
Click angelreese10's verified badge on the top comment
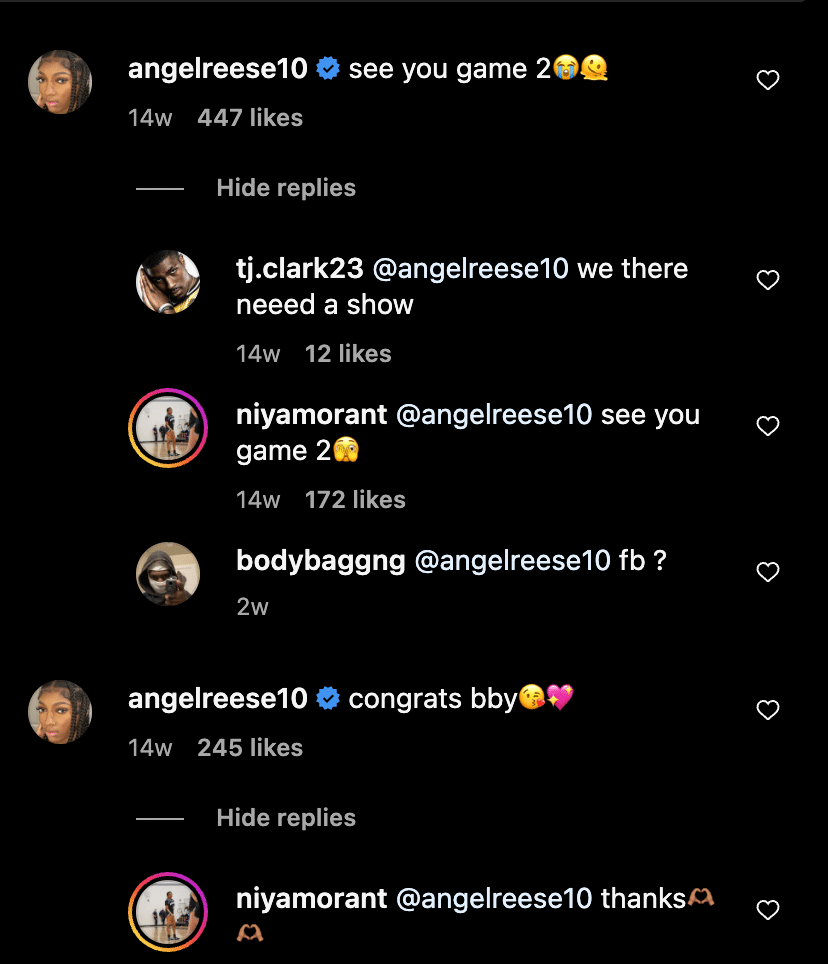[327, 68]
